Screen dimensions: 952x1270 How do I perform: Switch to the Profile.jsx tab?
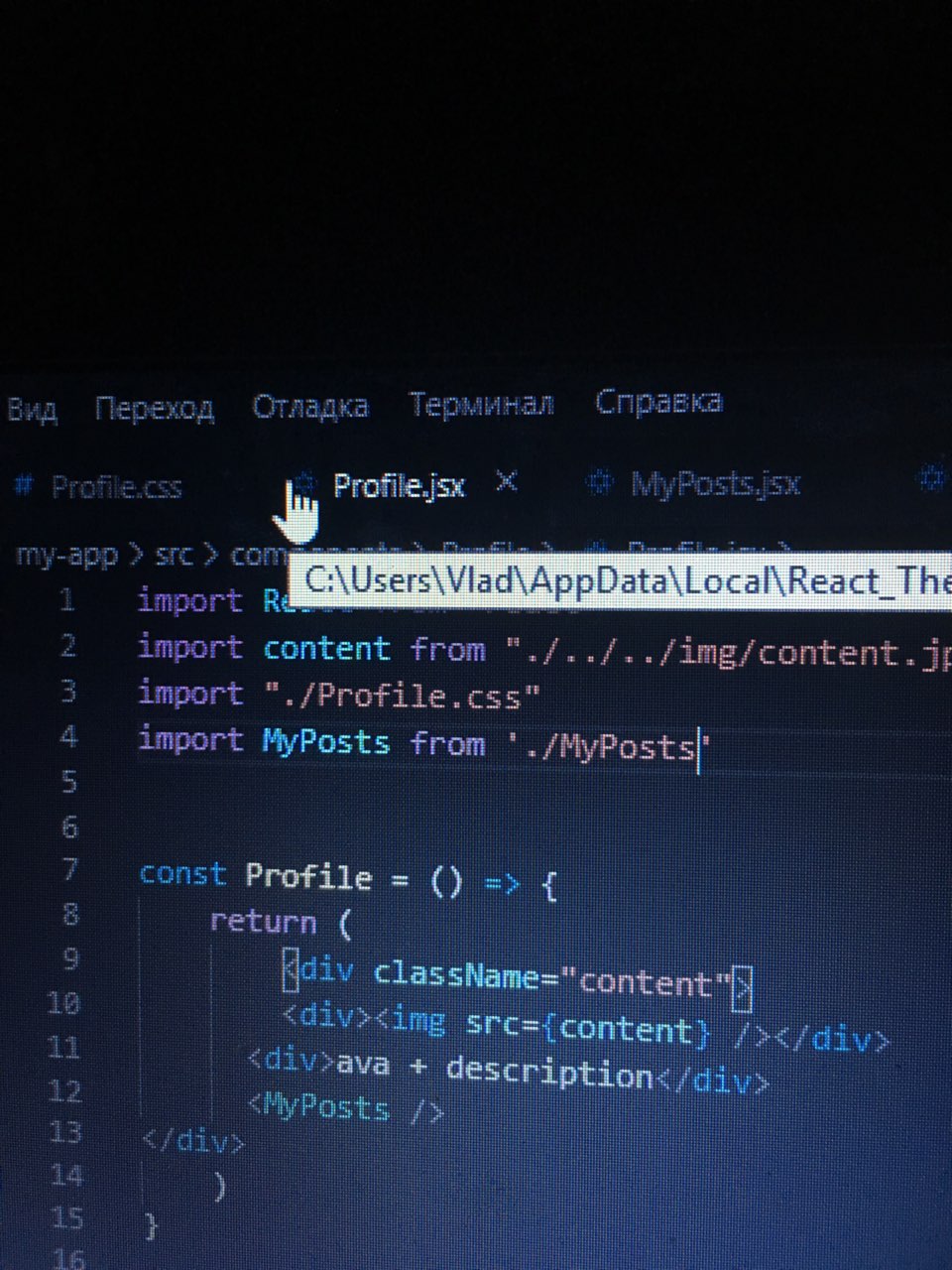click(399, 485)
